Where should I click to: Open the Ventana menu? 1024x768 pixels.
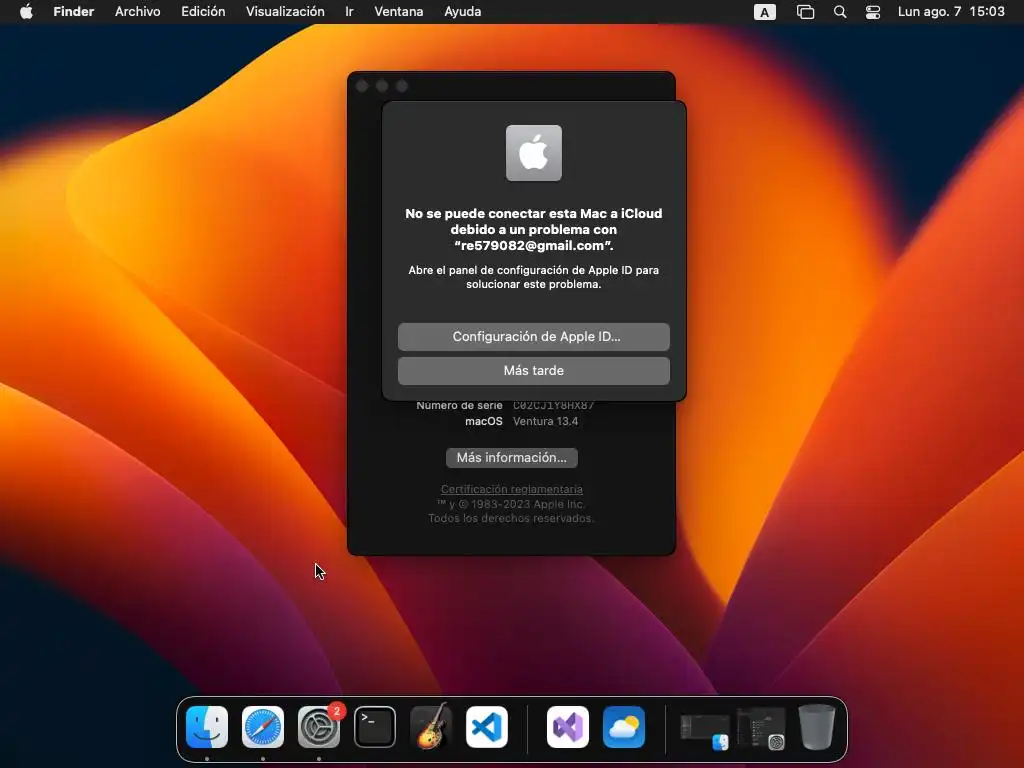[x=398, y=12]
